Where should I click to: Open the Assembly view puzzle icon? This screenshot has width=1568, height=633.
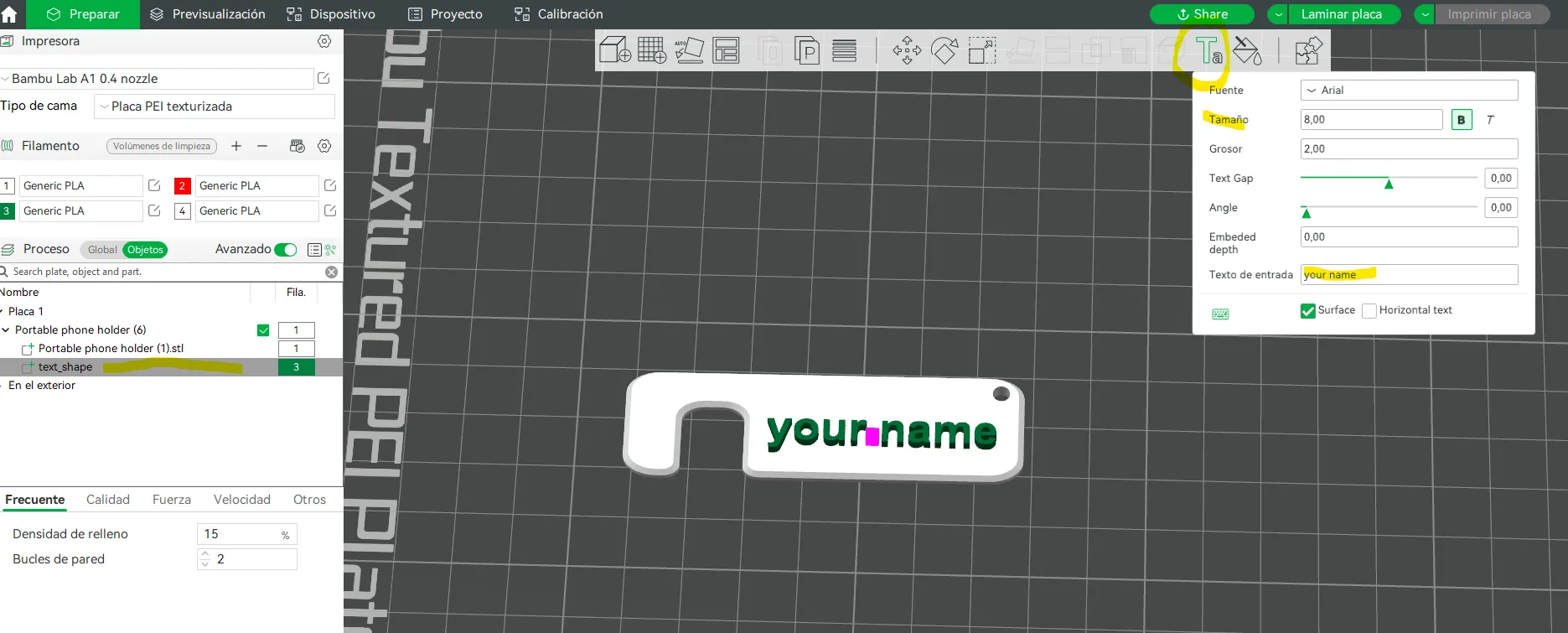pos(1308,51)
